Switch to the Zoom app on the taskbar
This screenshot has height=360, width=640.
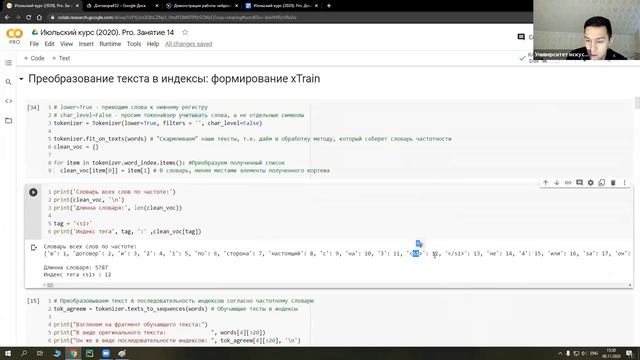click(106, 353)
